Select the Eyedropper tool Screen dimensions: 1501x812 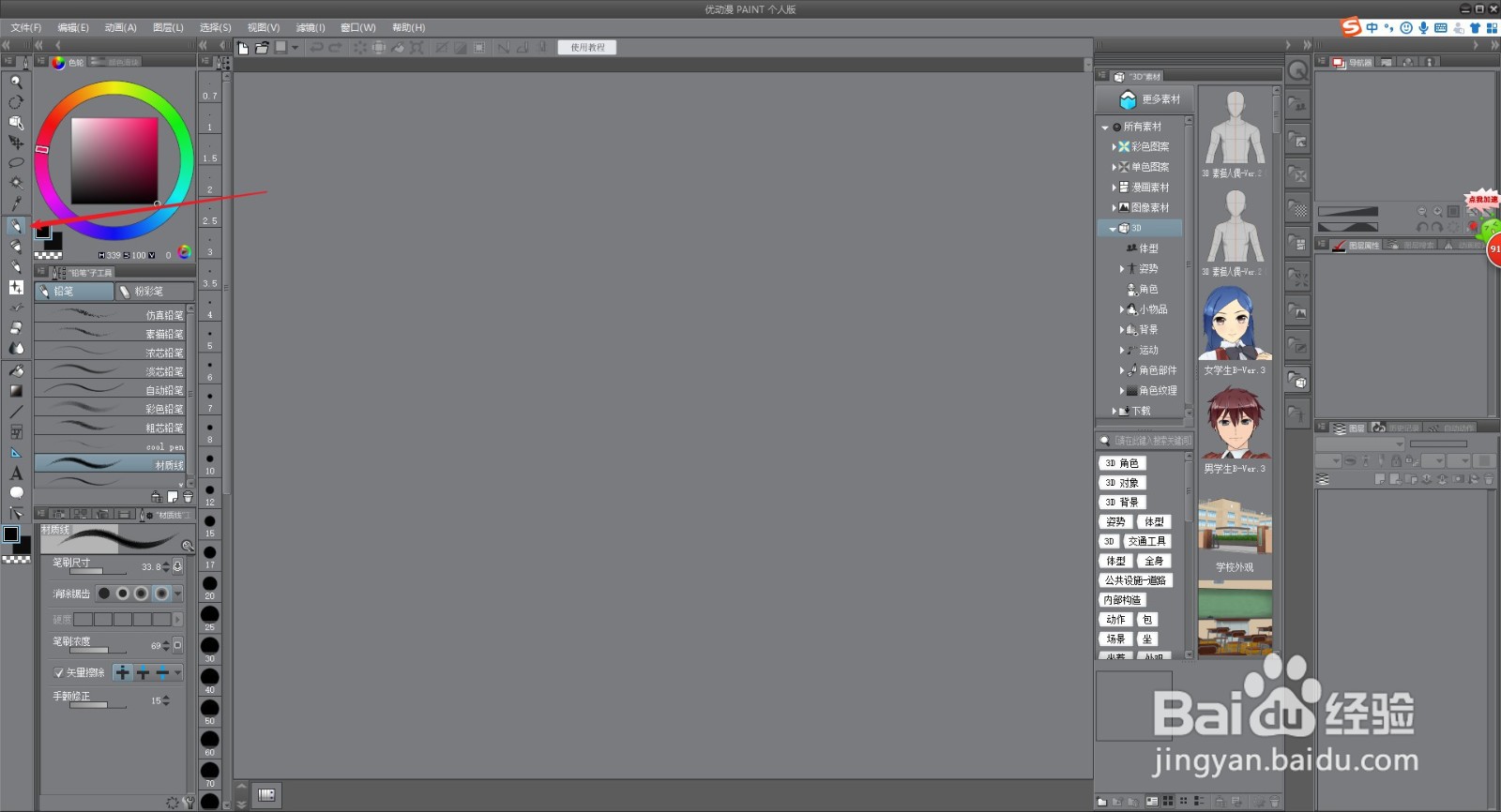tap(16, 203)
